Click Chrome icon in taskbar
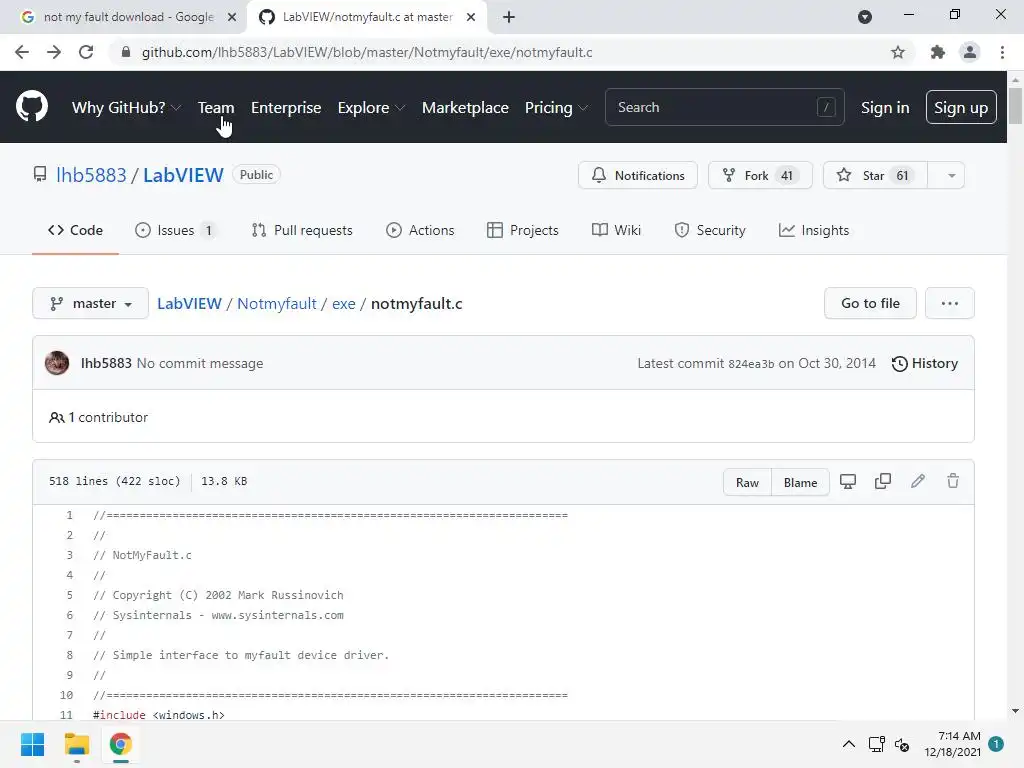Viewport: 1024px width, 768px height. tap(120, 744)
